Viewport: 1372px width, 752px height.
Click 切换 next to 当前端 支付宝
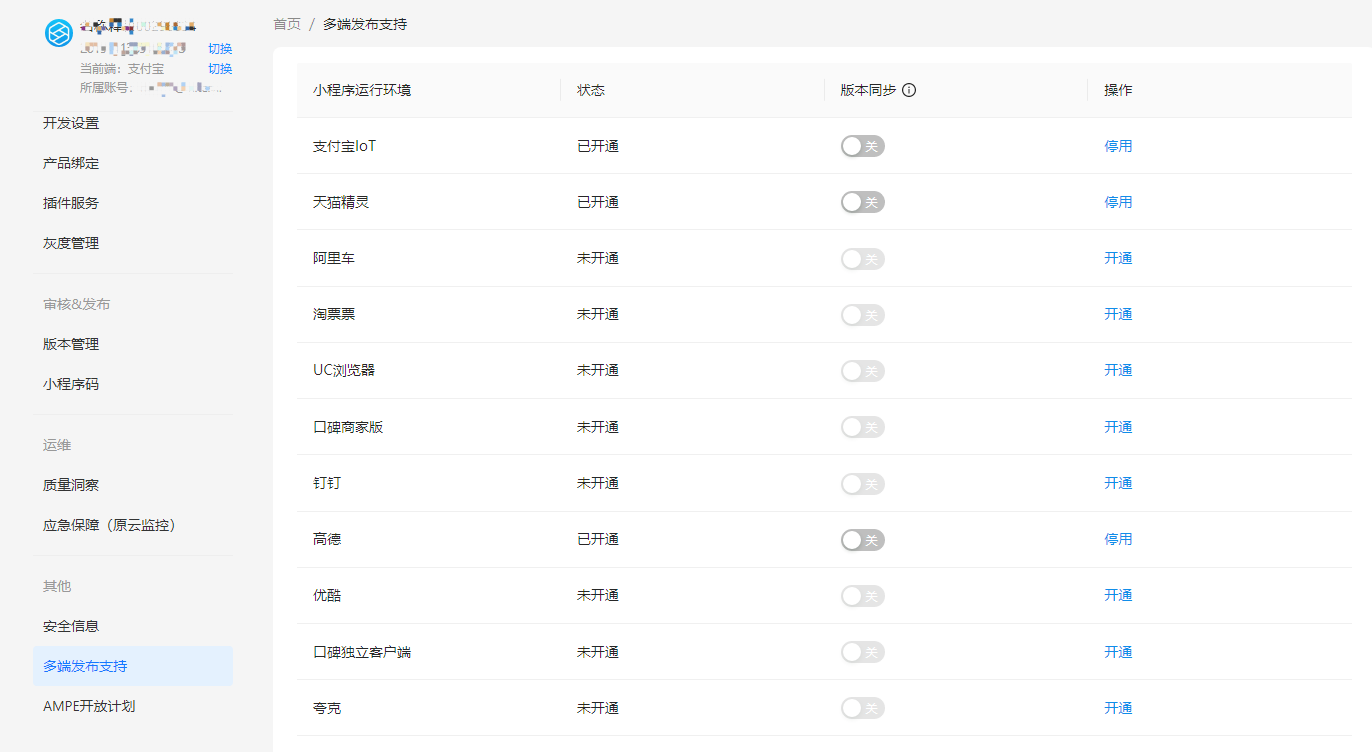coord(220,69)
